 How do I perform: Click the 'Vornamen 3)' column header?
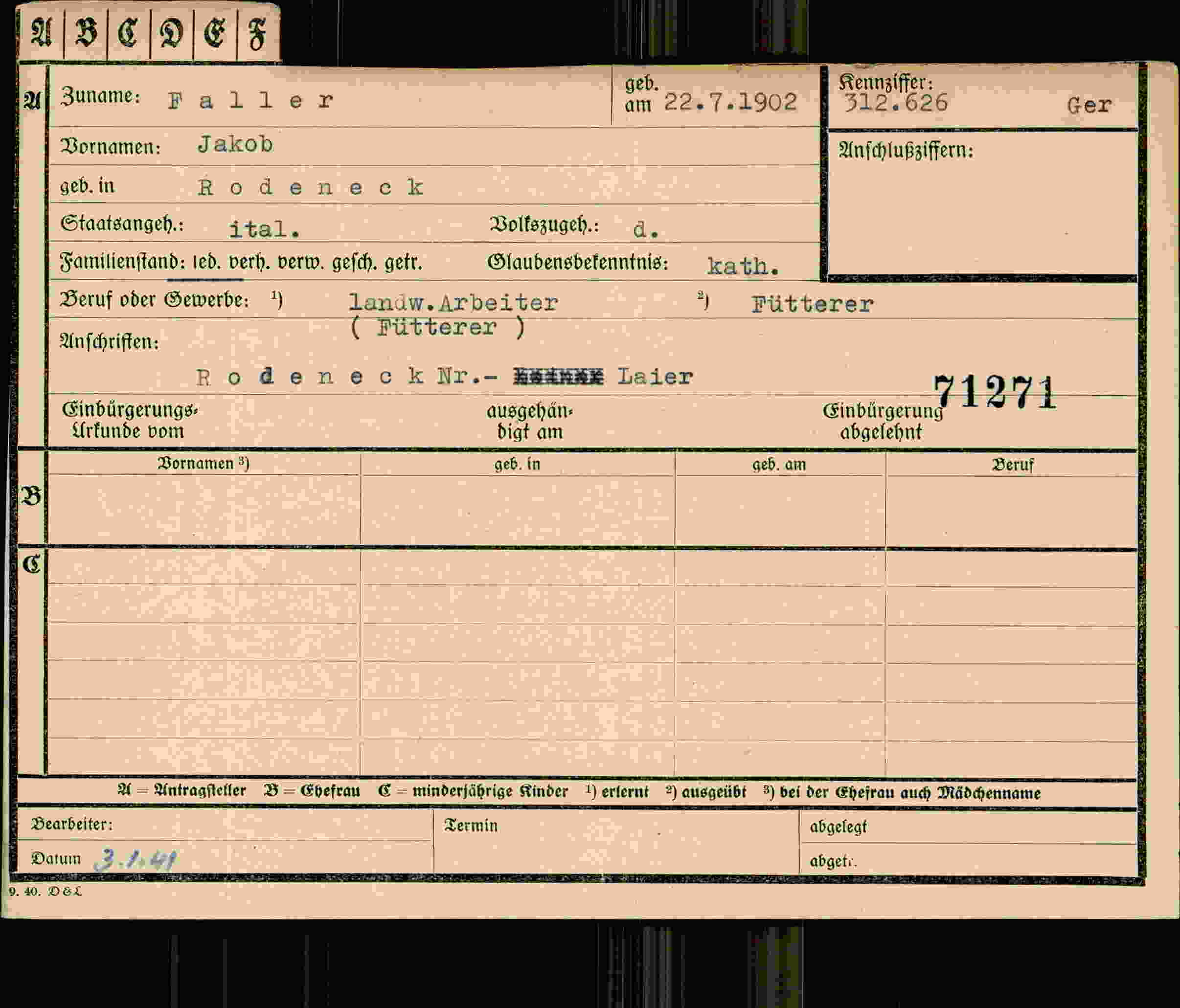pyautogui.click(x=204, y=463)
